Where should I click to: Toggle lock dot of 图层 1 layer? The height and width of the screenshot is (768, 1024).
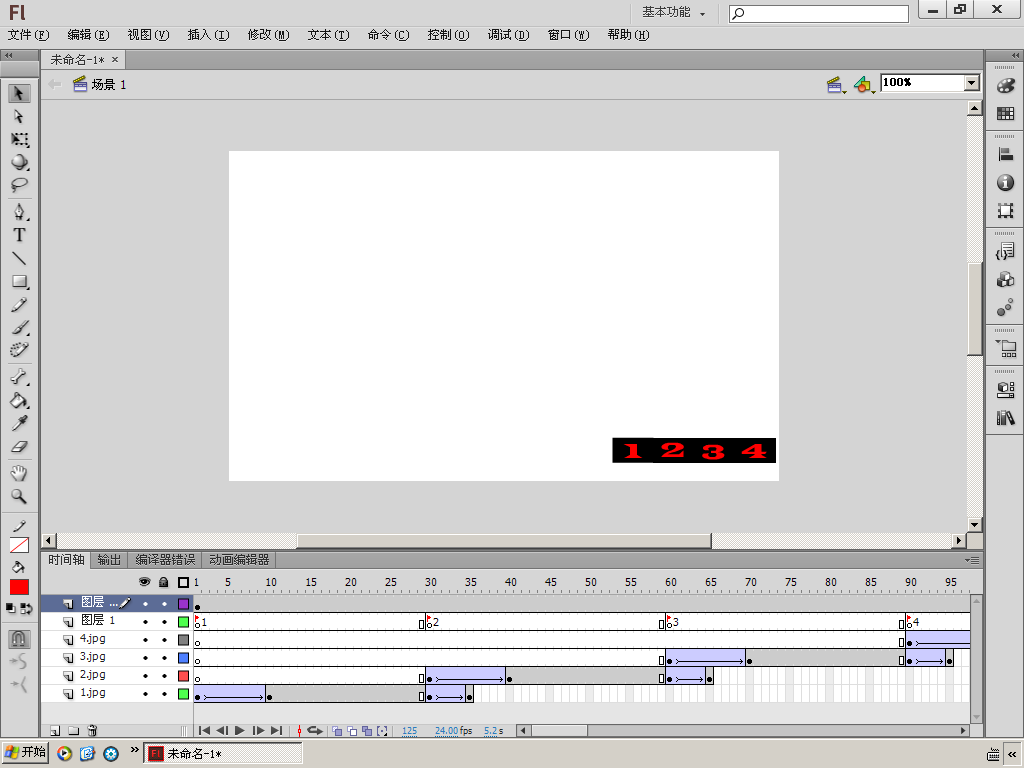tap(165, 622)
